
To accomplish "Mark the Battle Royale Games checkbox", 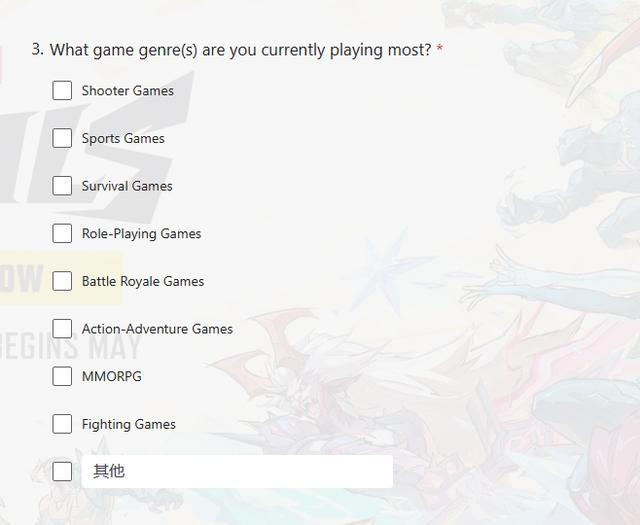I will [x=62, y=281].
